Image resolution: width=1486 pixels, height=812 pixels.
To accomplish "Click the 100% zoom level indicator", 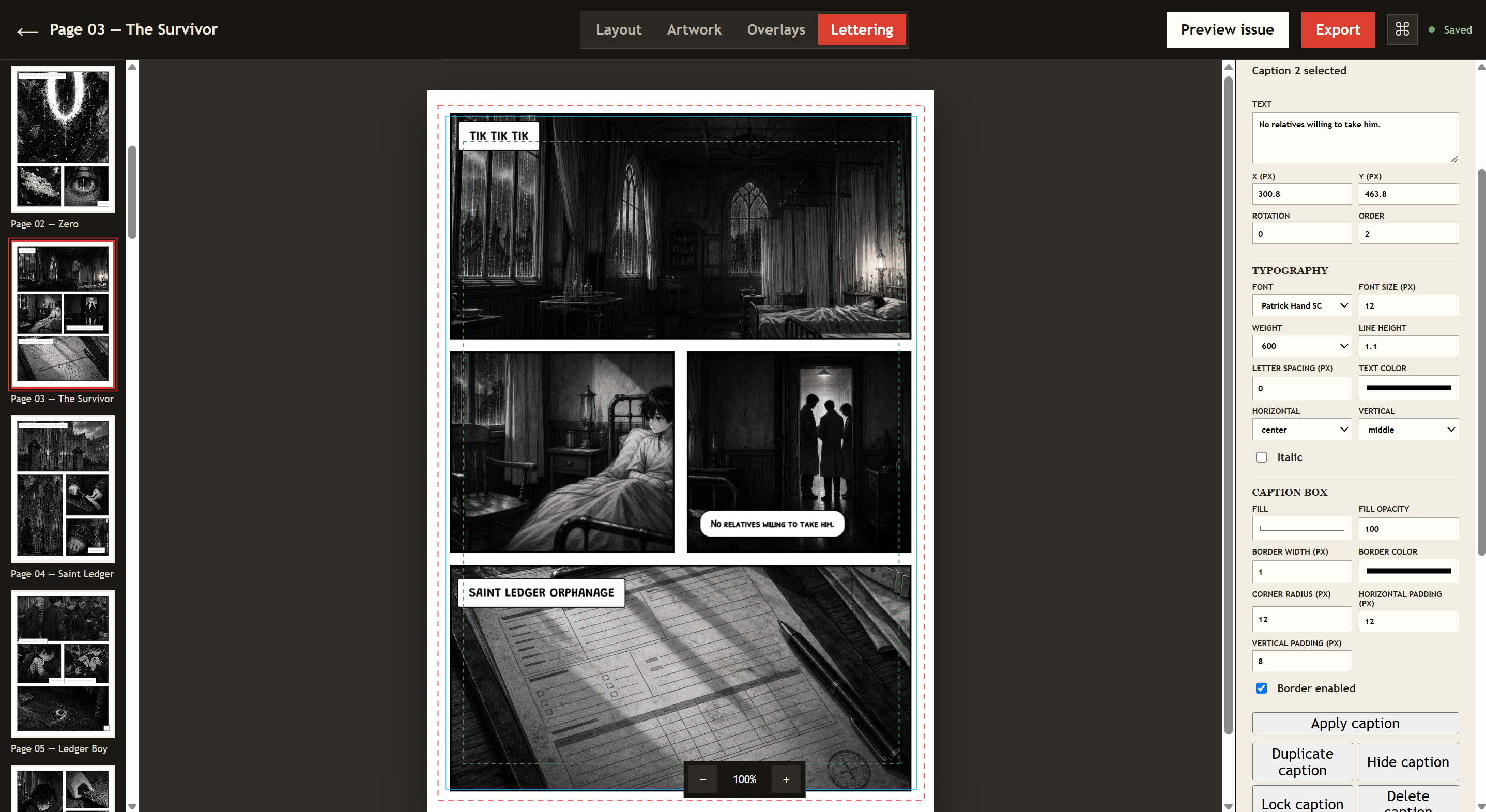I will (744, 779).
